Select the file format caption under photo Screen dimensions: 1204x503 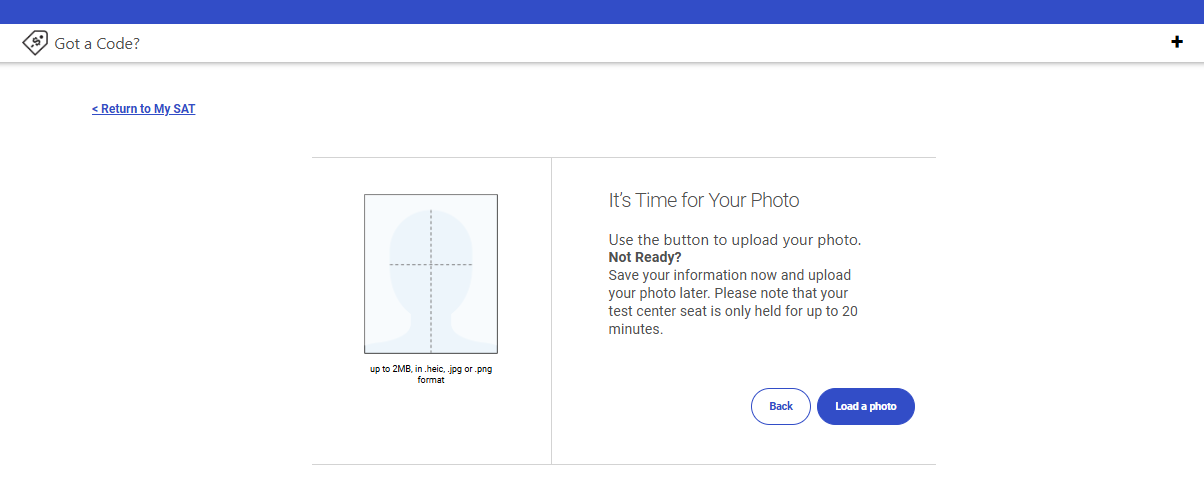click(430, 374)
